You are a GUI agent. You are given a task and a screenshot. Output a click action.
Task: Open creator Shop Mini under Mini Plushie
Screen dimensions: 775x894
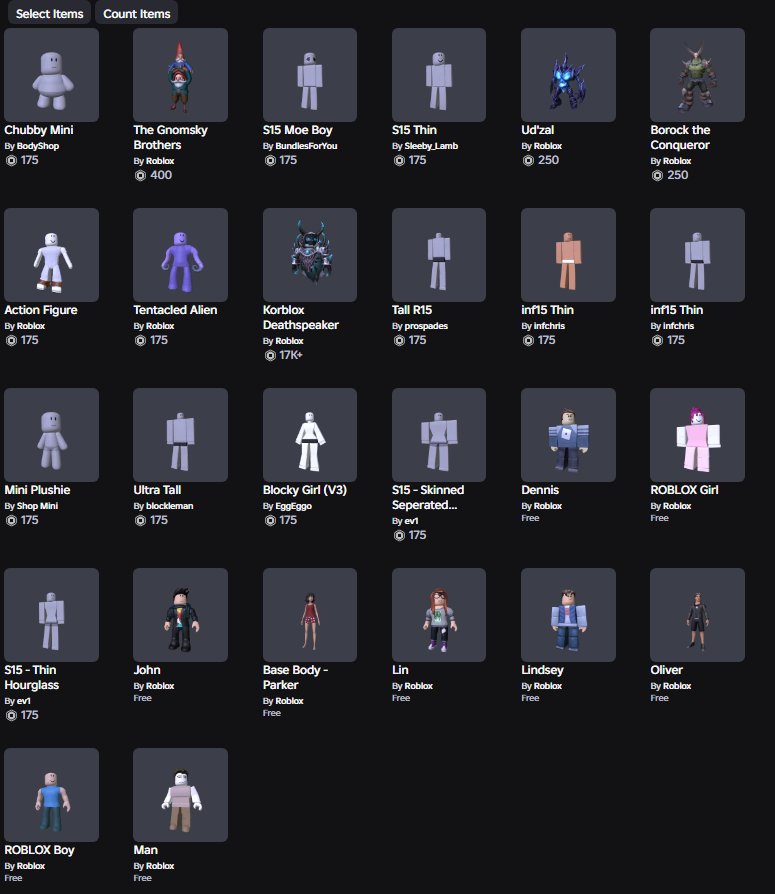coord(37,506)
